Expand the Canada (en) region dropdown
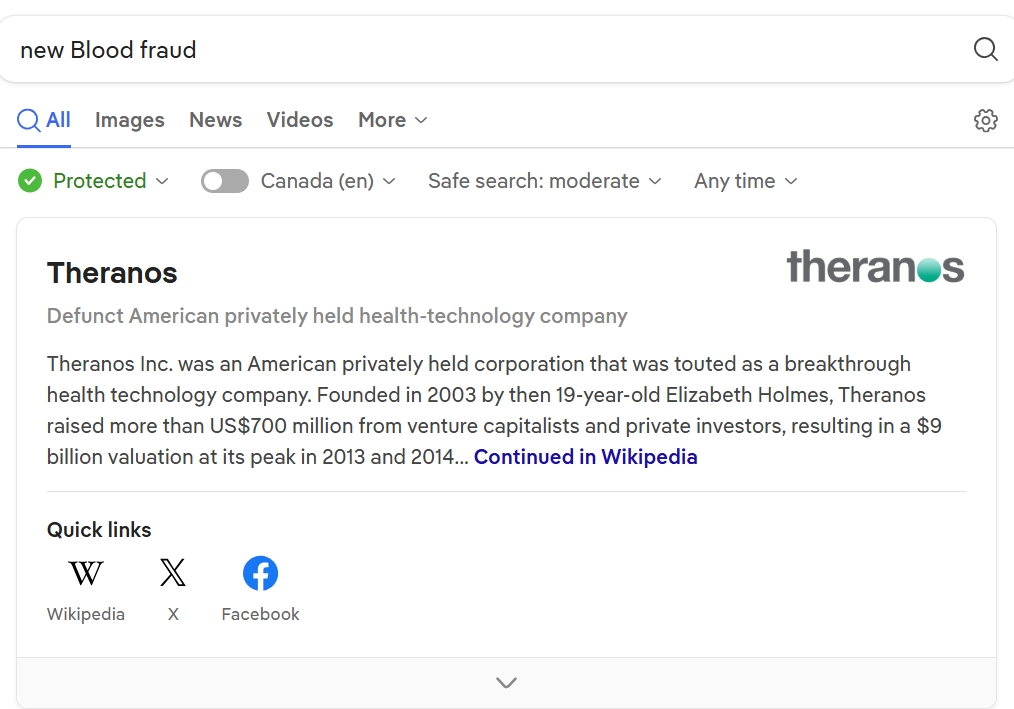The image size is (1014, 709). pyautogui.click(x=328, y=181)
